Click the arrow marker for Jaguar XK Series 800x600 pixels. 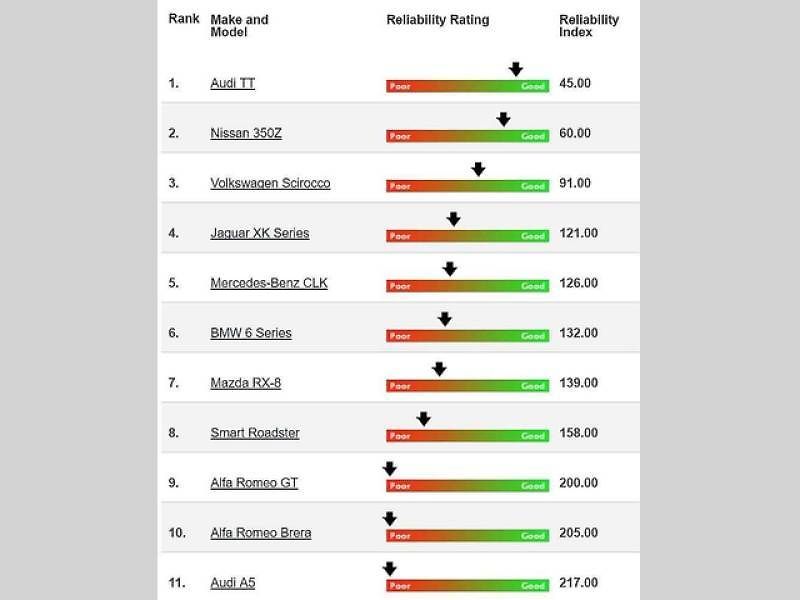tap(454, 219)
